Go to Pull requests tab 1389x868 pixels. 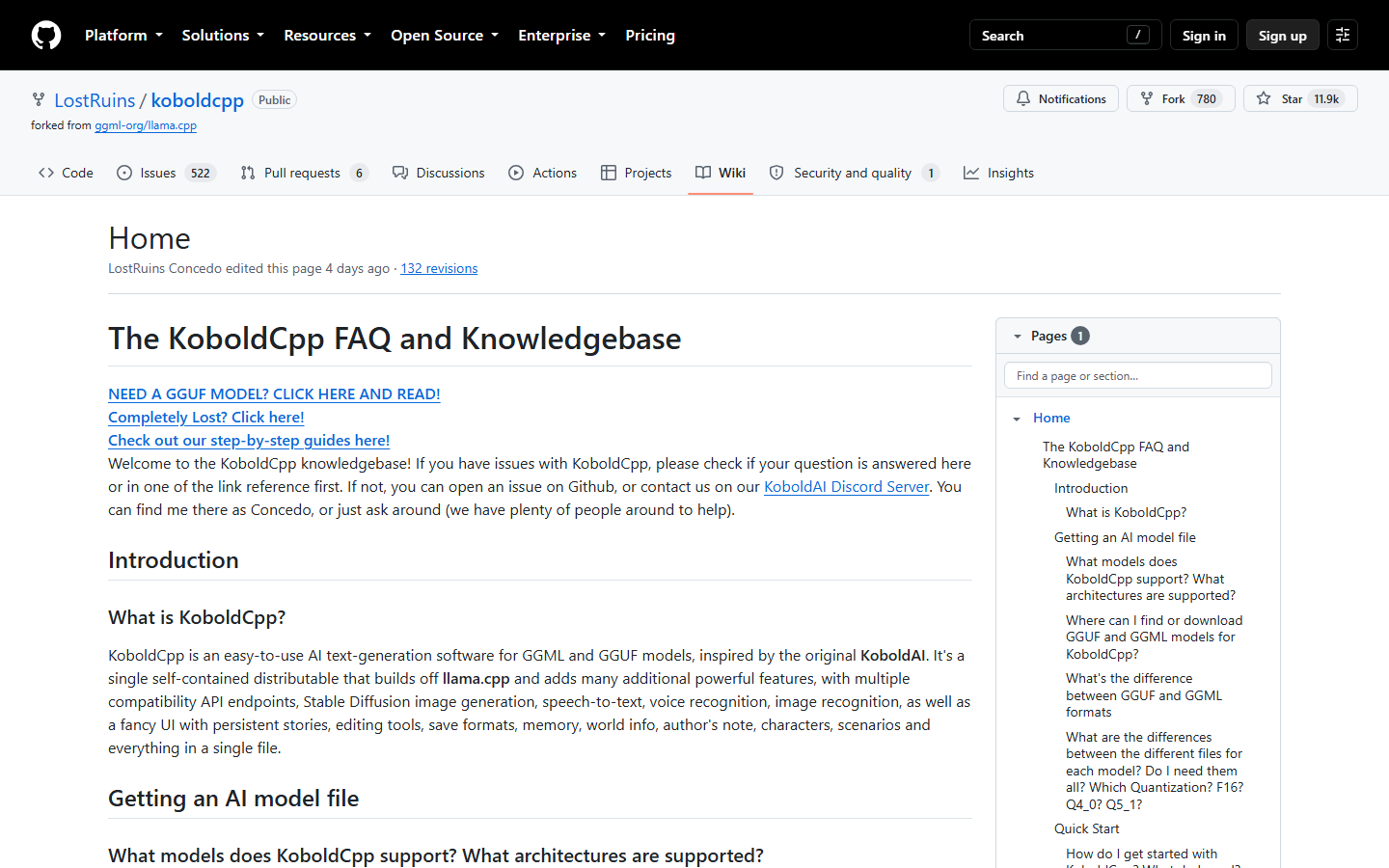(304, 173)
